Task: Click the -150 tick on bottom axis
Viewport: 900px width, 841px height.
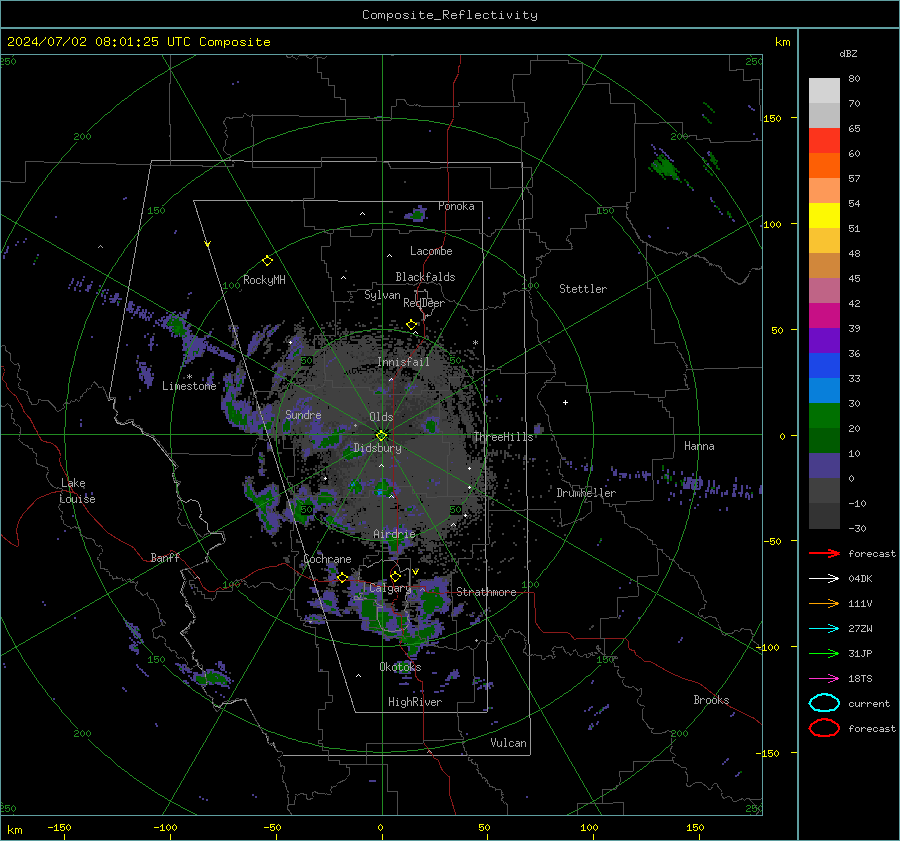Action: (x=59, y=827)
